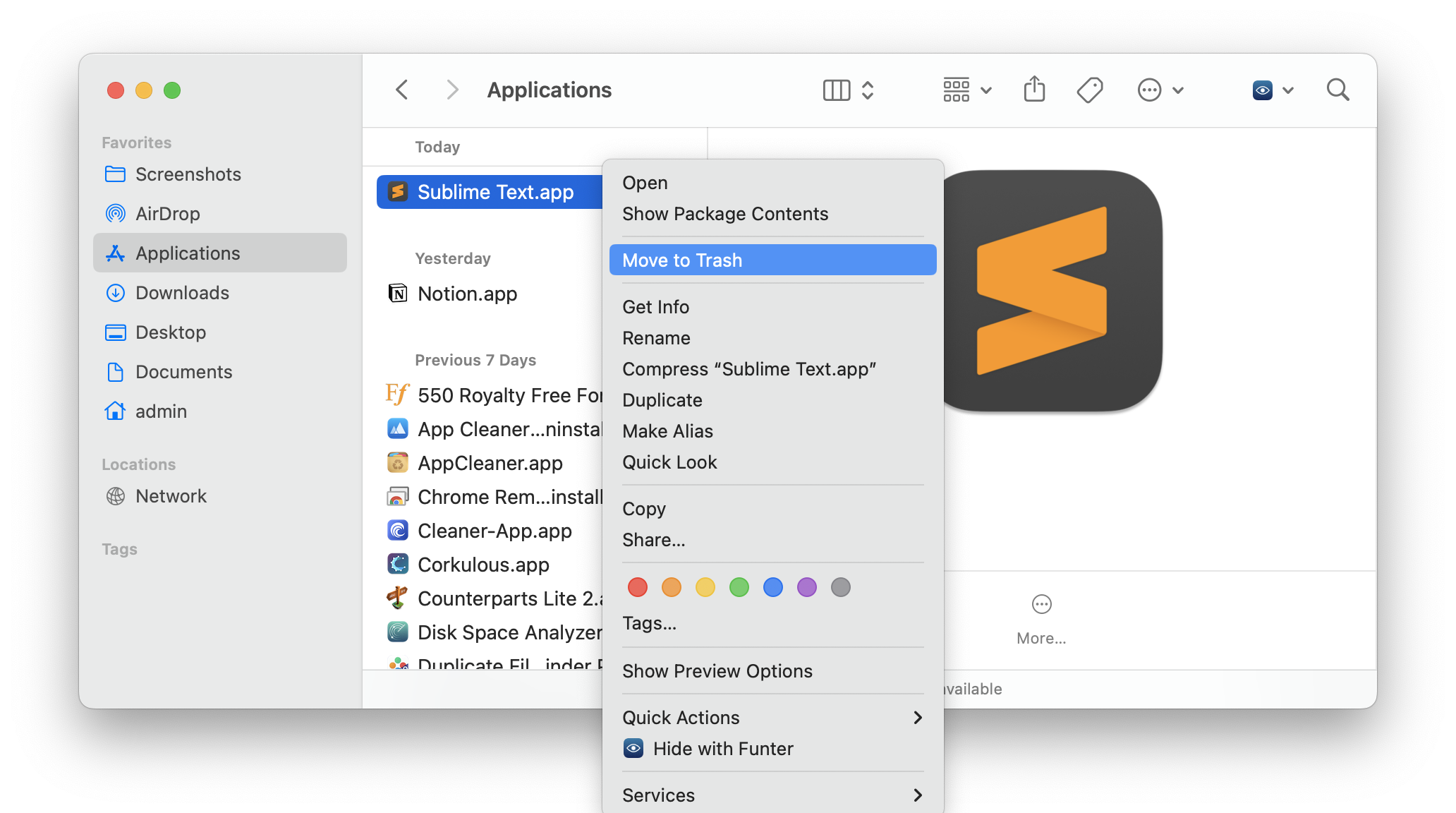Choose Move to Trash

click(x=773, y=260)
